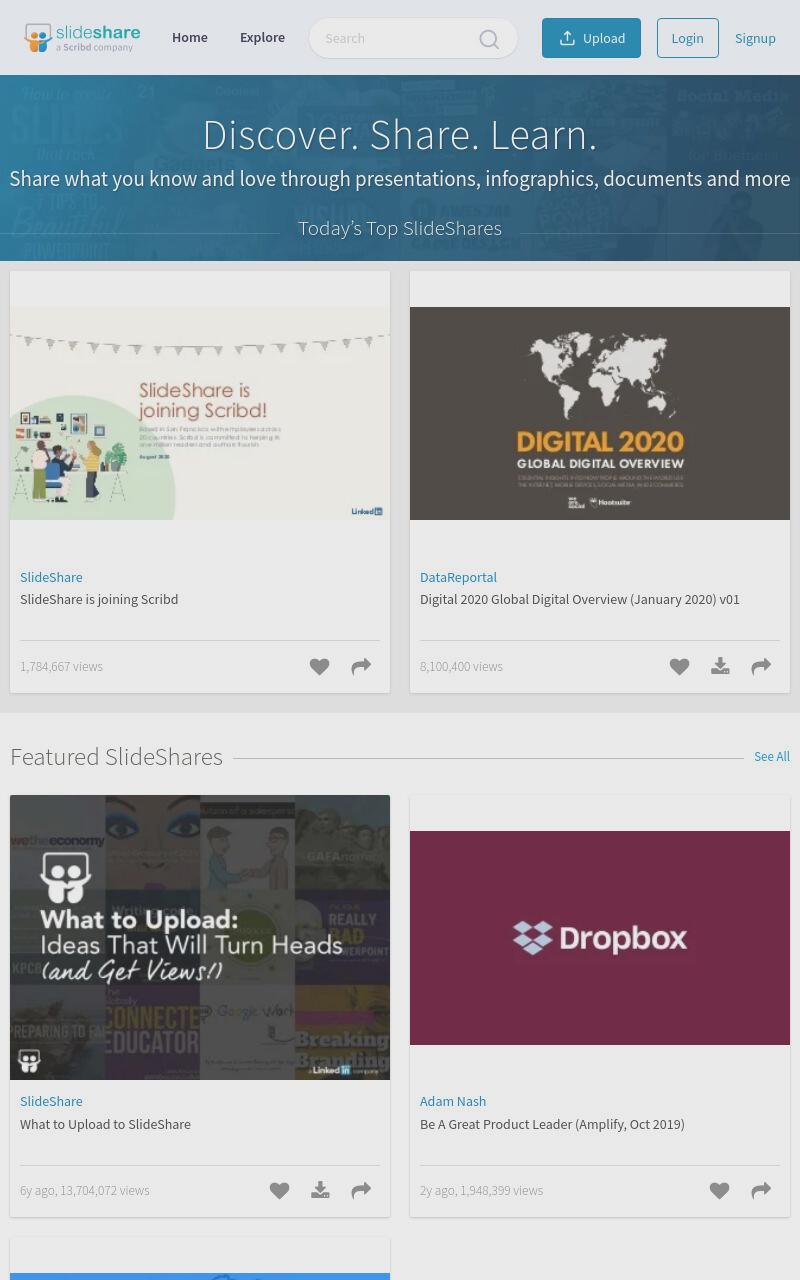This screenshot has height=1280, width=800.
Task: Click the 8,100,400 views text
Action: coord(461,667)
